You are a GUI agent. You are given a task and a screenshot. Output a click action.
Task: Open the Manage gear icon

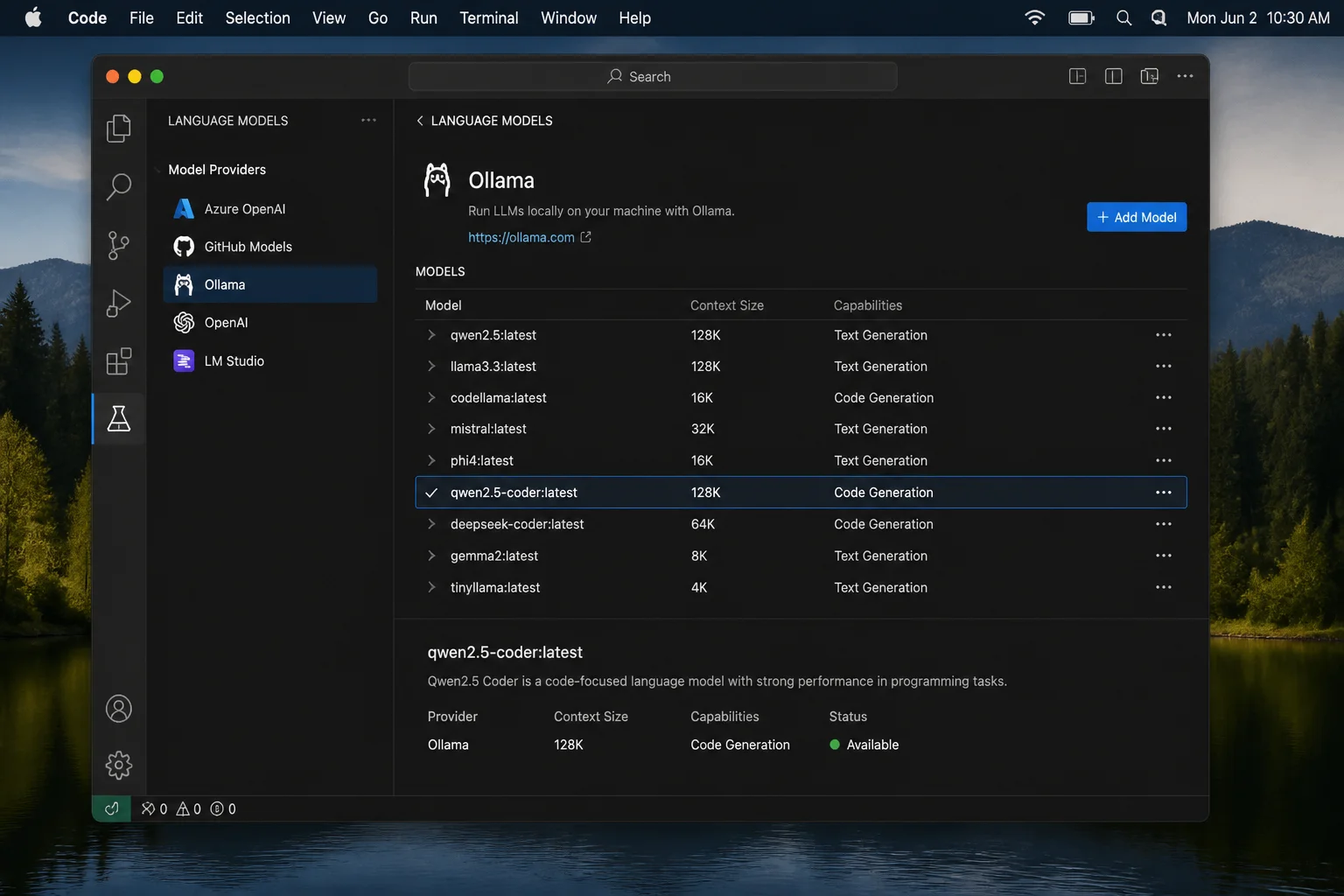(x=119, y=766)
